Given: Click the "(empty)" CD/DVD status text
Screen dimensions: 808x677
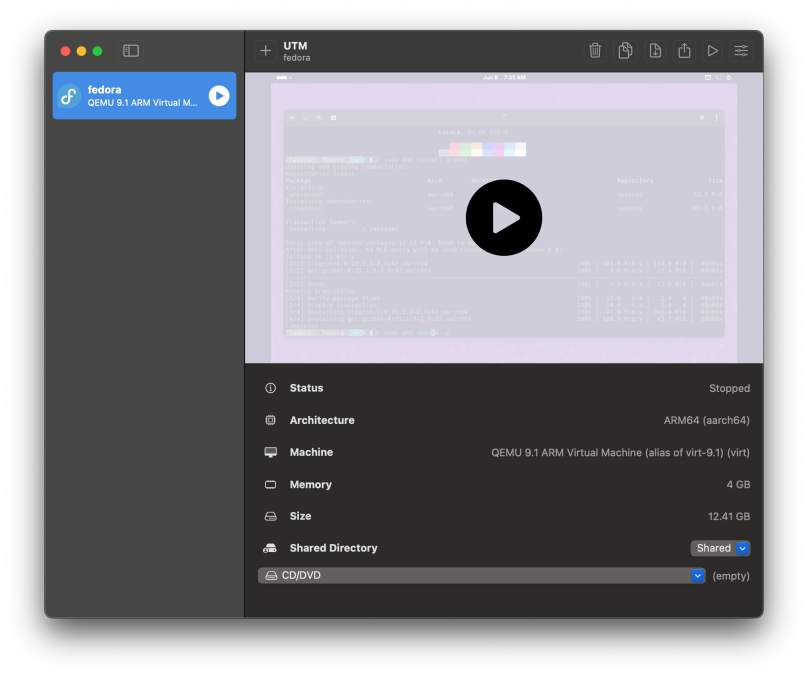Looking at the screenshot, I should pos(731,576).
